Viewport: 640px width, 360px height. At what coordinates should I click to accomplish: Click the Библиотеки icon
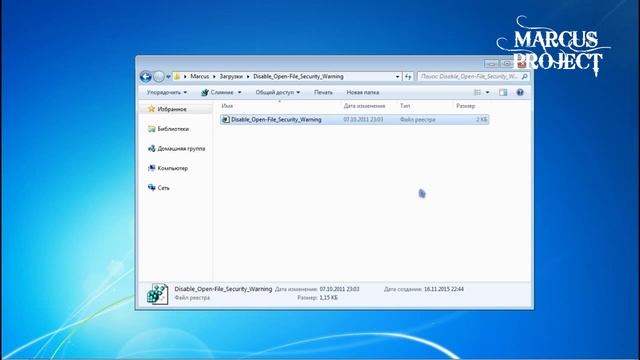(x=151, y=129)
